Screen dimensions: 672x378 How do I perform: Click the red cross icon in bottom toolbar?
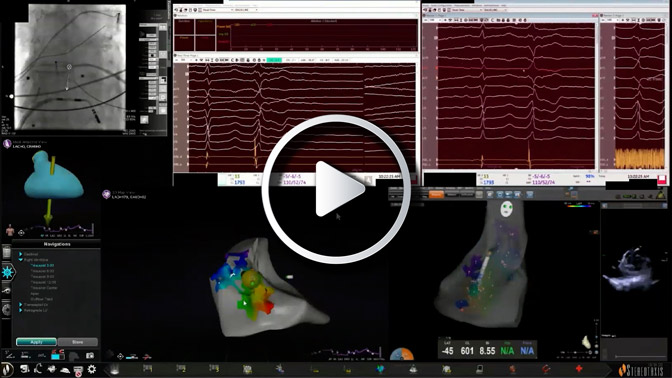[x=579, y=369]
